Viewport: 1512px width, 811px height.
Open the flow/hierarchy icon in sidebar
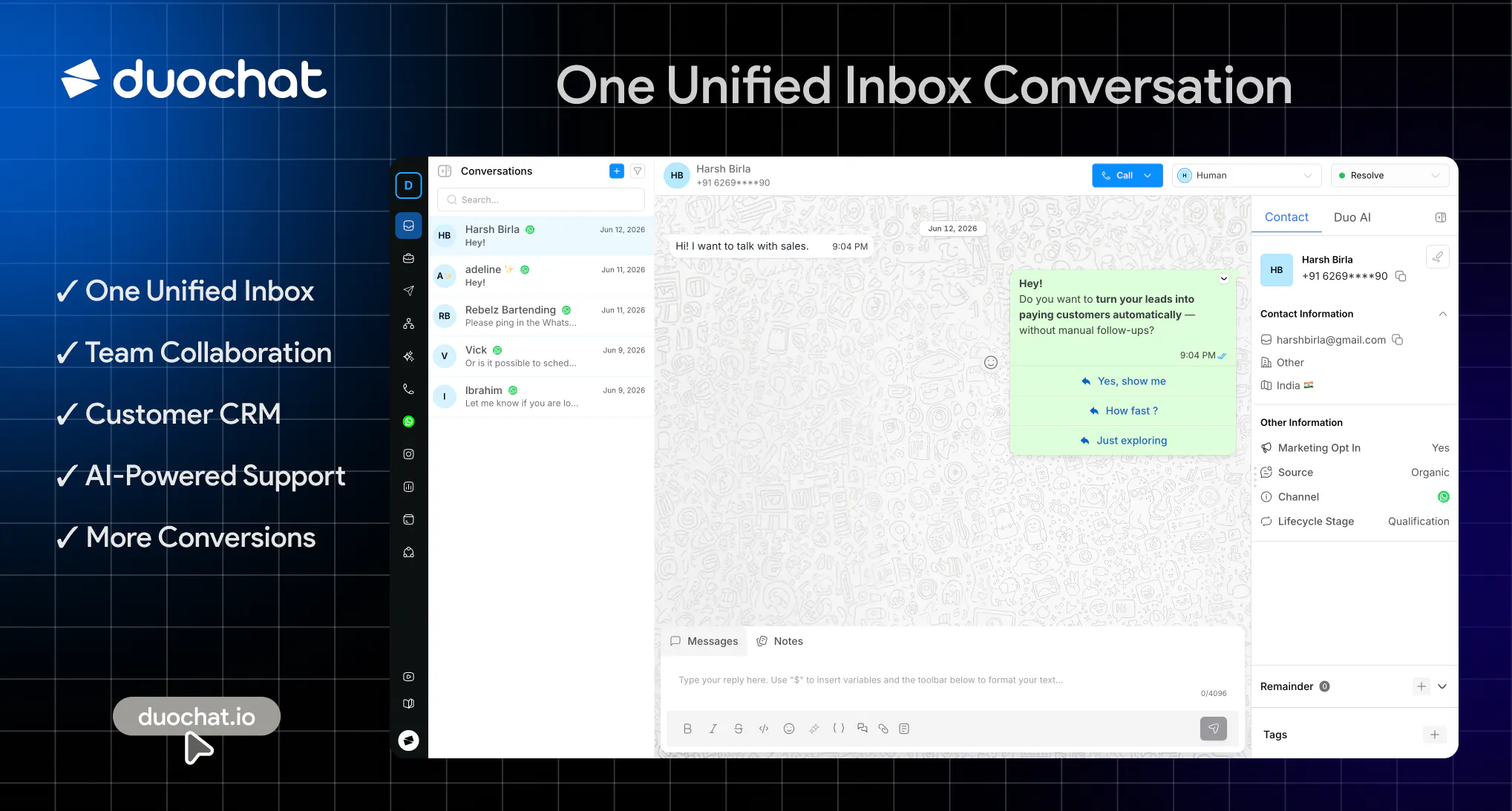(408, 324)
